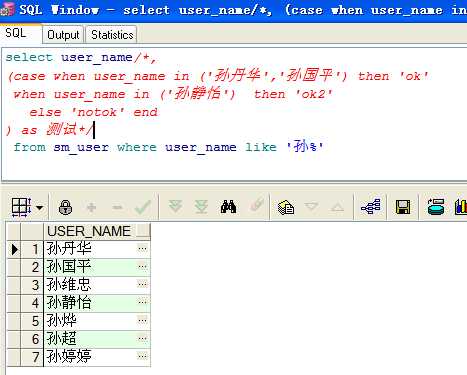This screenshot has height=375, width=467.
Task: Click the 'notok' string in SQL editor
Action: point(98,112)
